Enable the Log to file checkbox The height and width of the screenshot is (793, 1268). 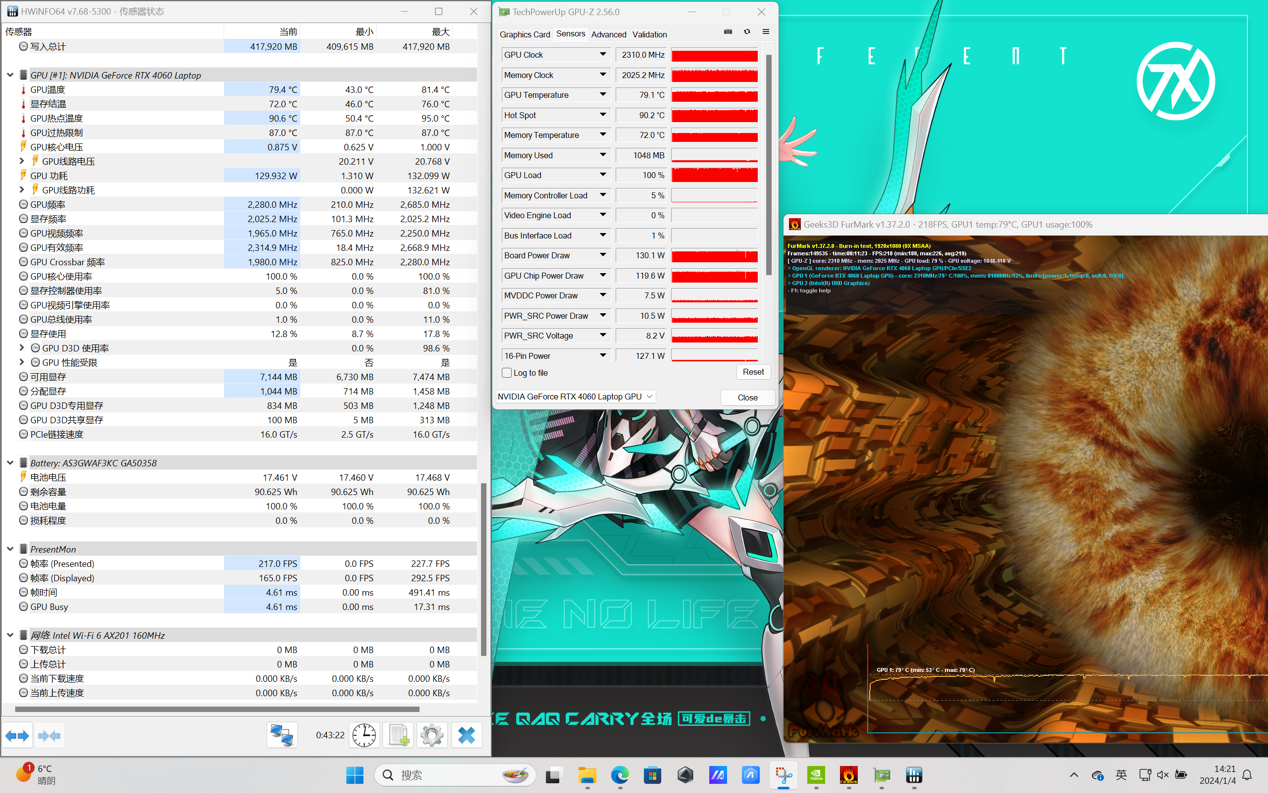(x=507, y=373)
